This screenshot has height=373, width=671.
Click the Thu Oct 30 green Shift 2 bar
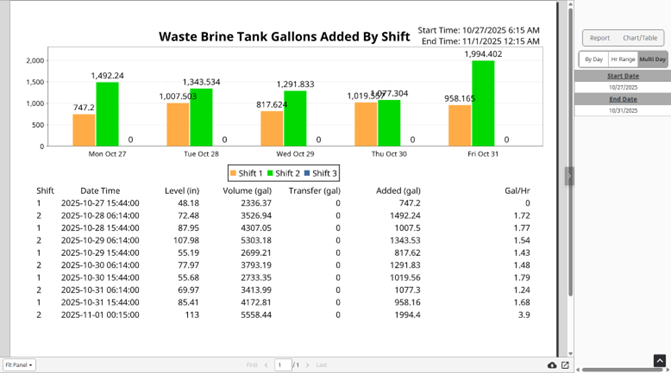coord(389,123)
